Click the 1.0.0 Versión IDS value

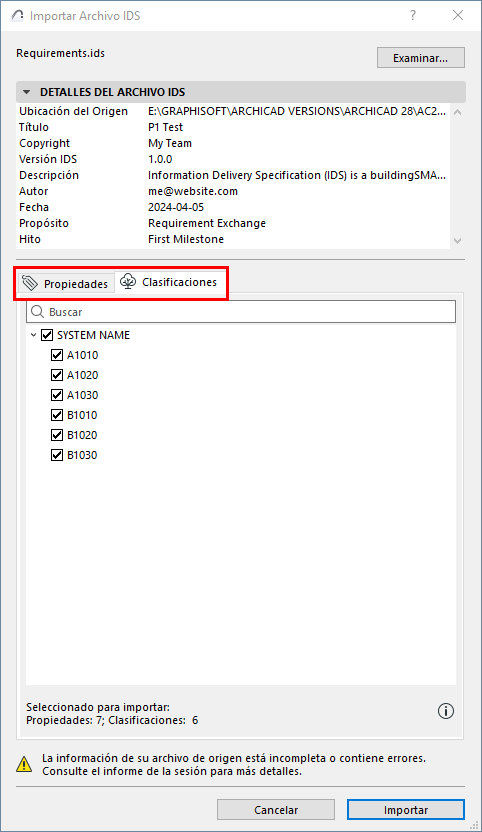tap(160, 159)
